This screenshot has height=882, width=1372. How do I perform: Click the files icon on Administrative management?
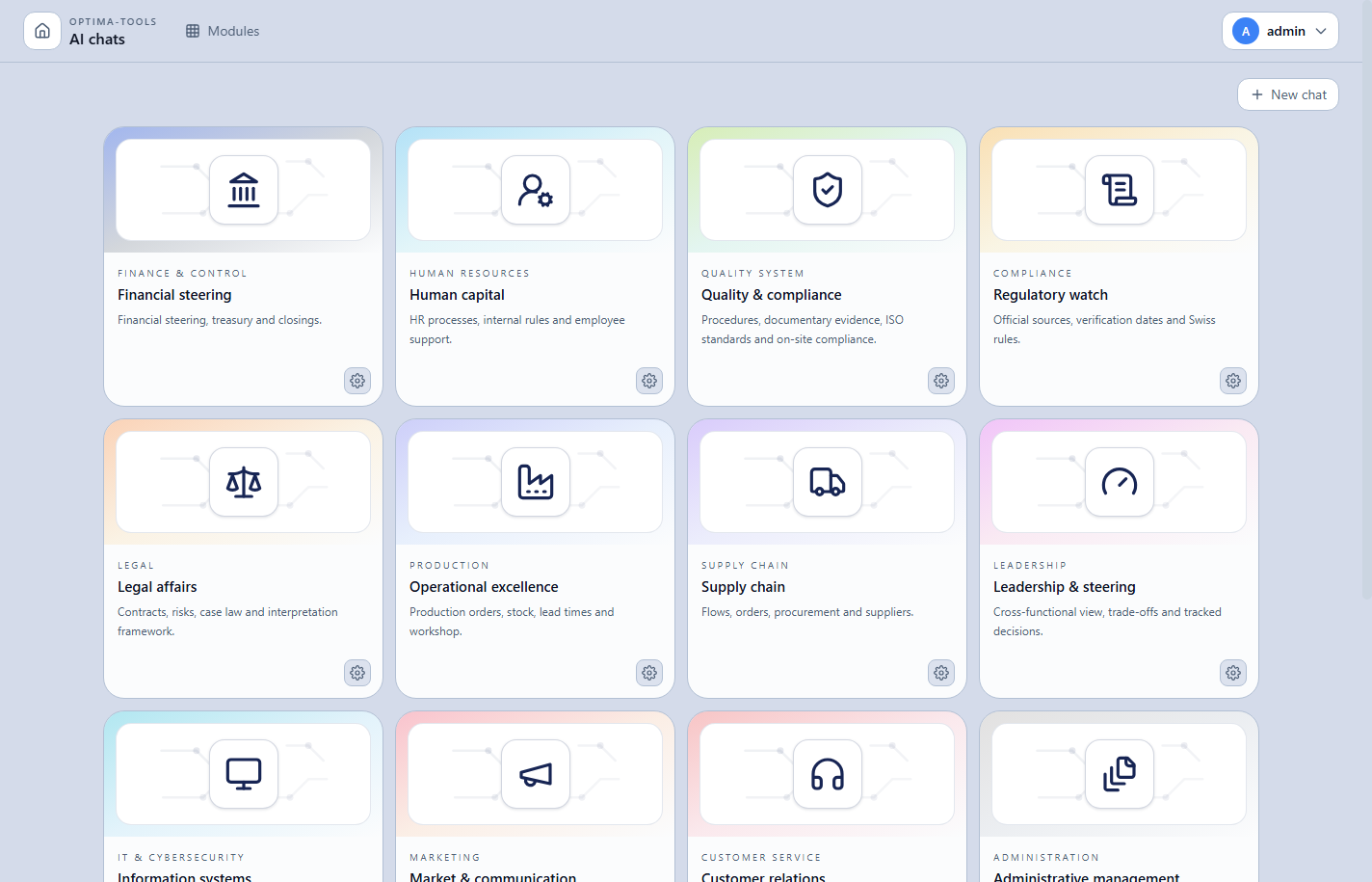[x=1120, y=774]
